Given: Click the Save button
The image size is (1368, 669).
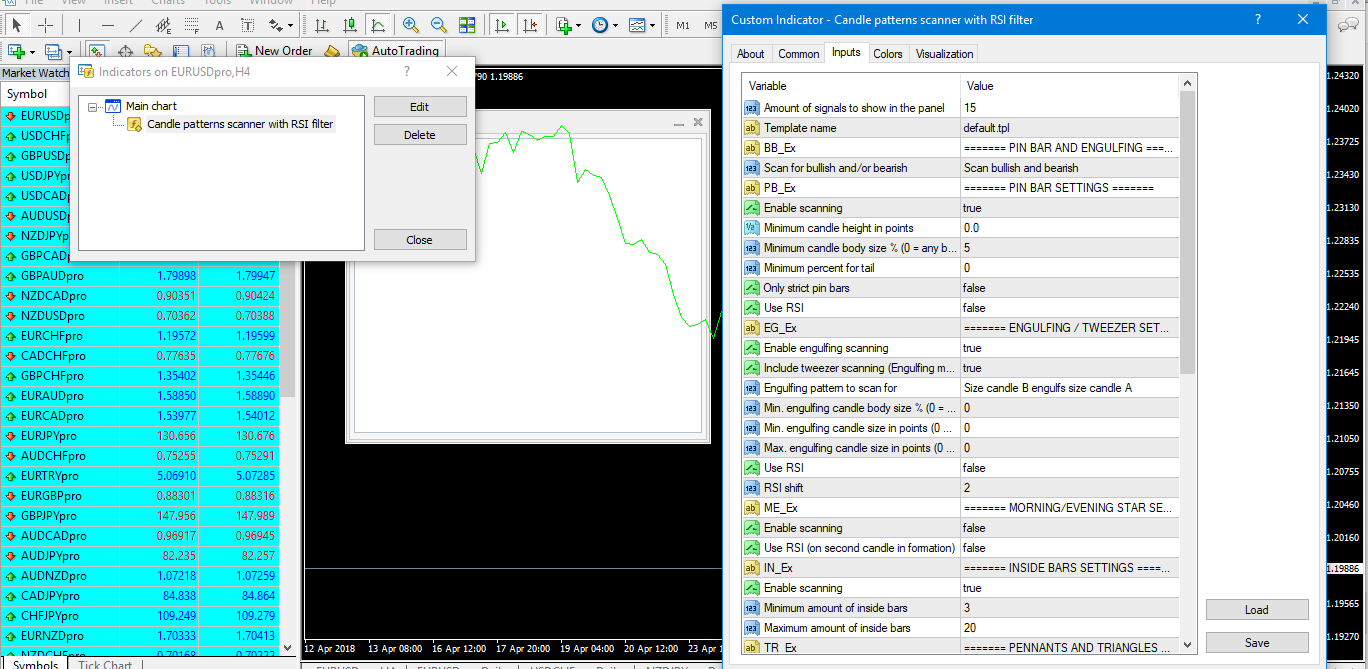Looking at the screenshot, I should click(x=1257, y=643).
